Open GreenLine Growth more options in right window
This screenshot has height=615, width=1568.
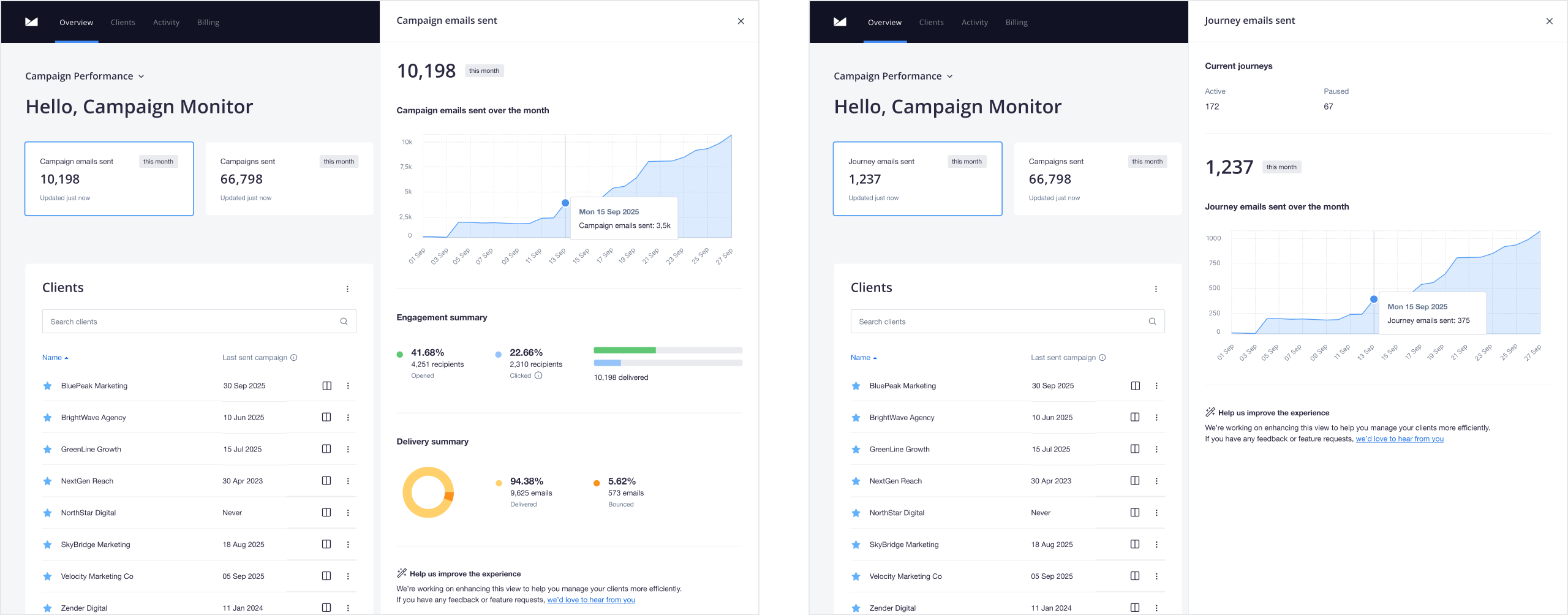pos(1156,450)
